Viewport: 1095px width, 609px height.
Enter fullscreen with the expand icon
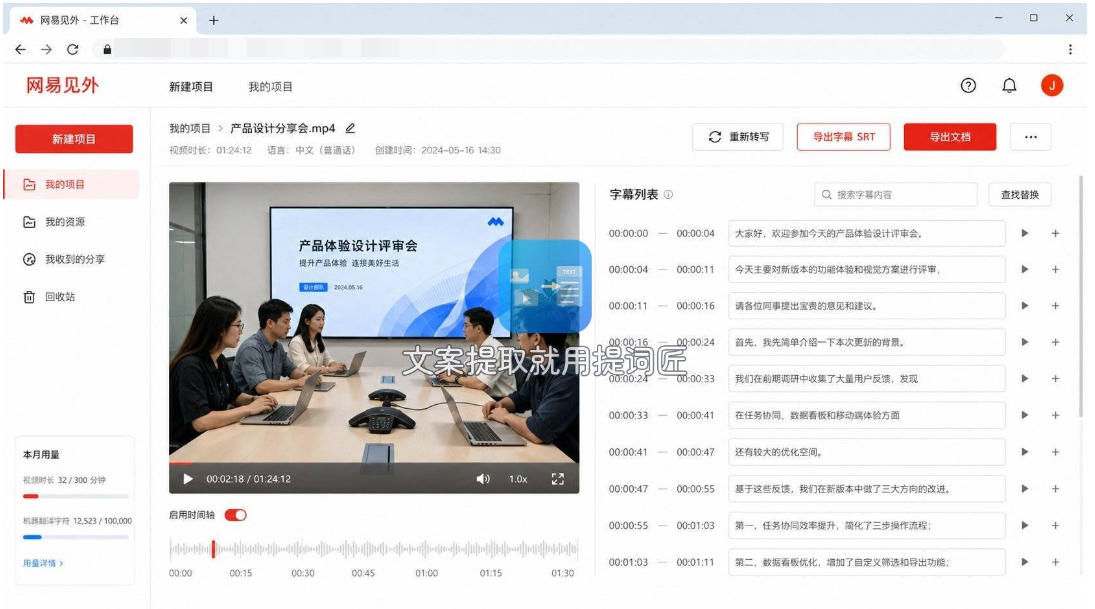coord(557,479)
